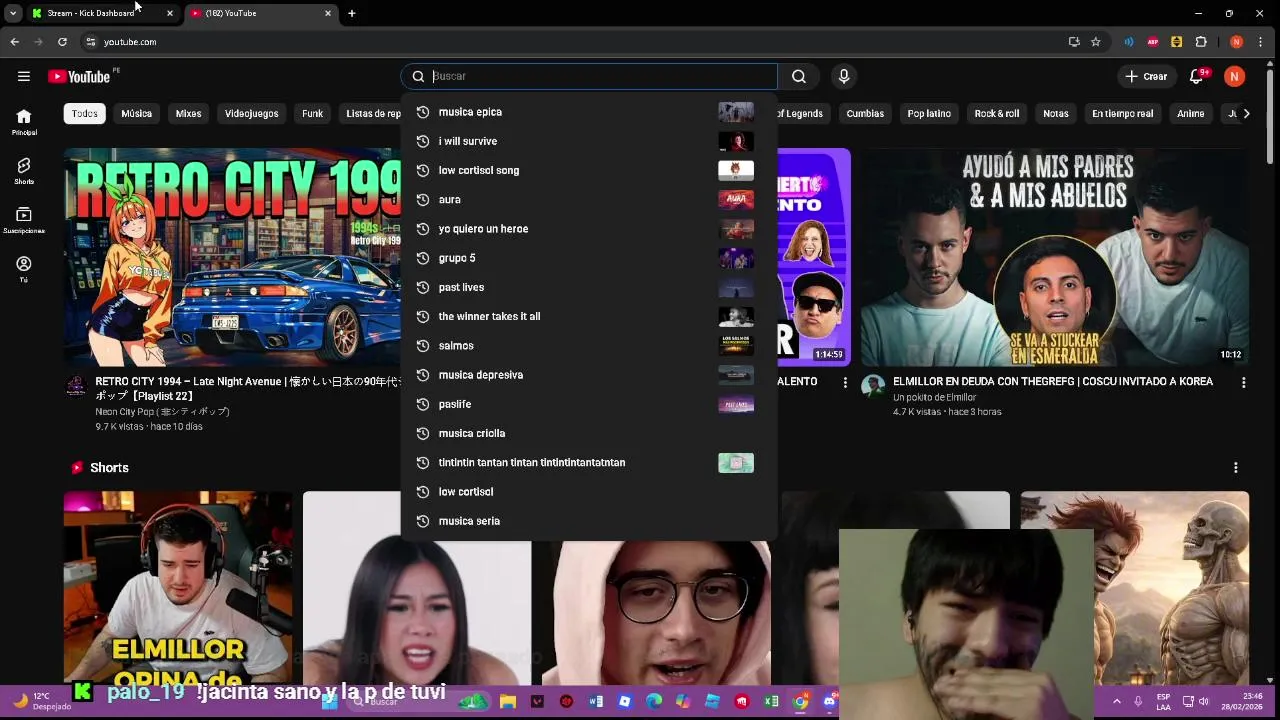Open Word from the taskbar

point(596,702)
